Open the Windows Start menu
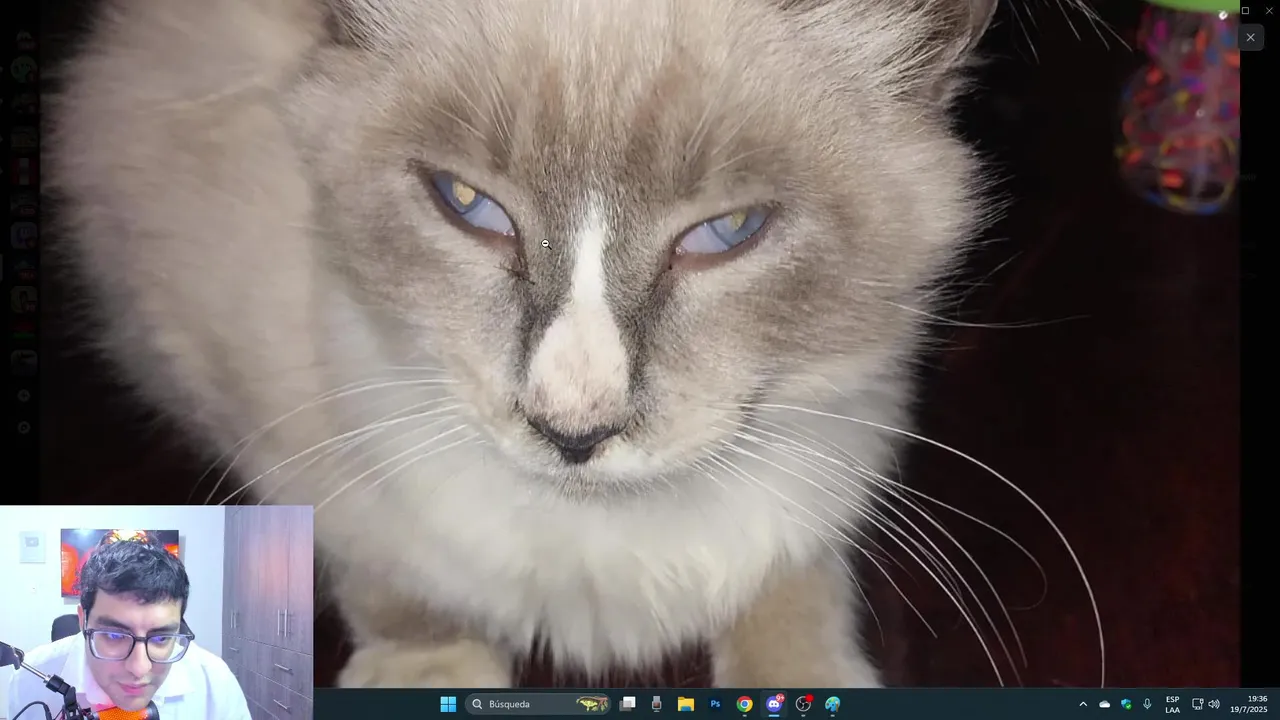The height and width of the screenshot is (720, 1280). pyautogui.click(x=448, y=704)
